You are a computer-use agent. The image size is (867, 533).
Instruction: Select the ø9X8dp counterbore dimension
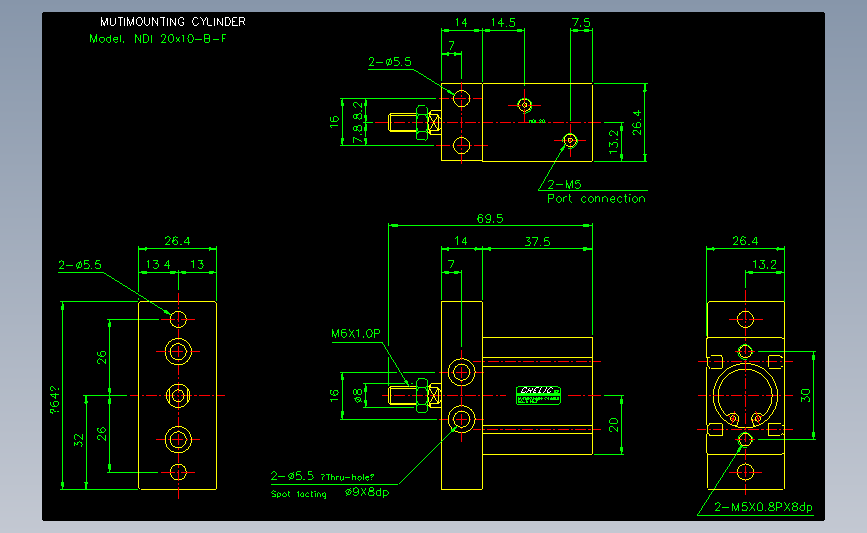pyautogui.click(x=367, y=492)
